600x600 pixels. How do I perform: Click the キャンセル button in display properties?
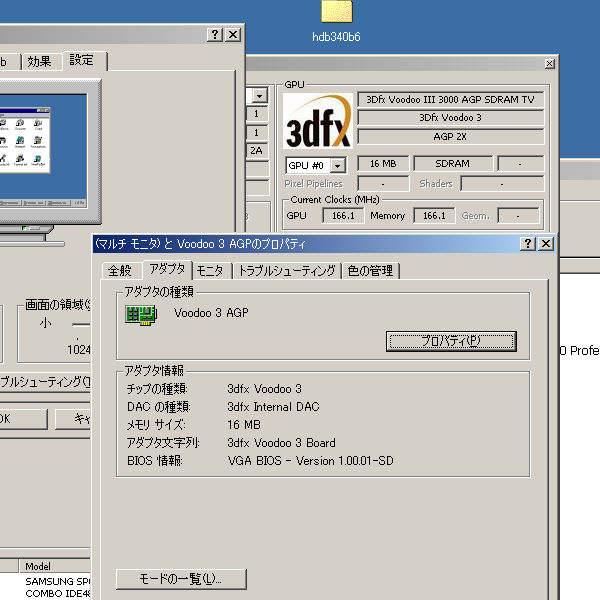(x=73, y=419)
